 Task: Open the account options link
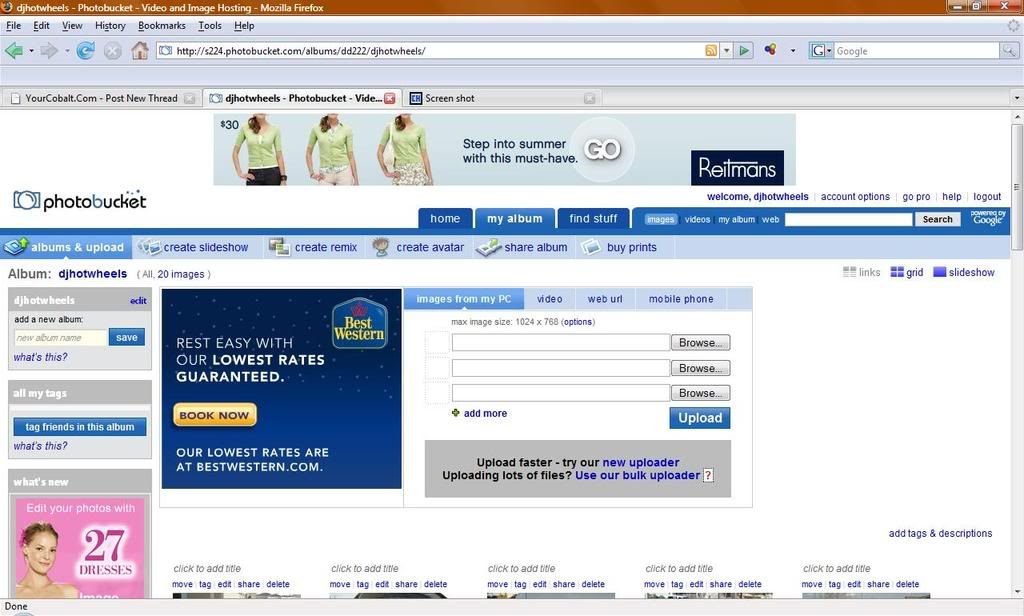855,197
